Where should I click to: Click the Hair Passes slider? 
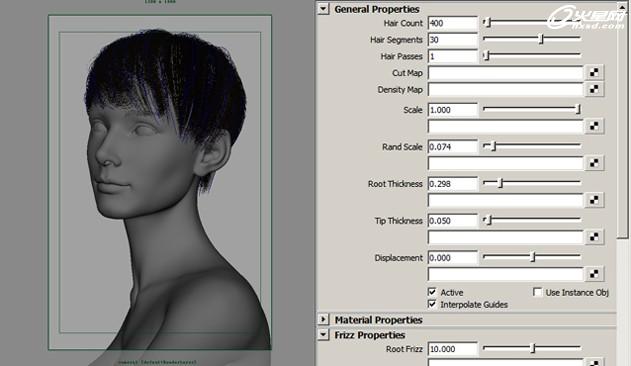[x=532, y=56]
